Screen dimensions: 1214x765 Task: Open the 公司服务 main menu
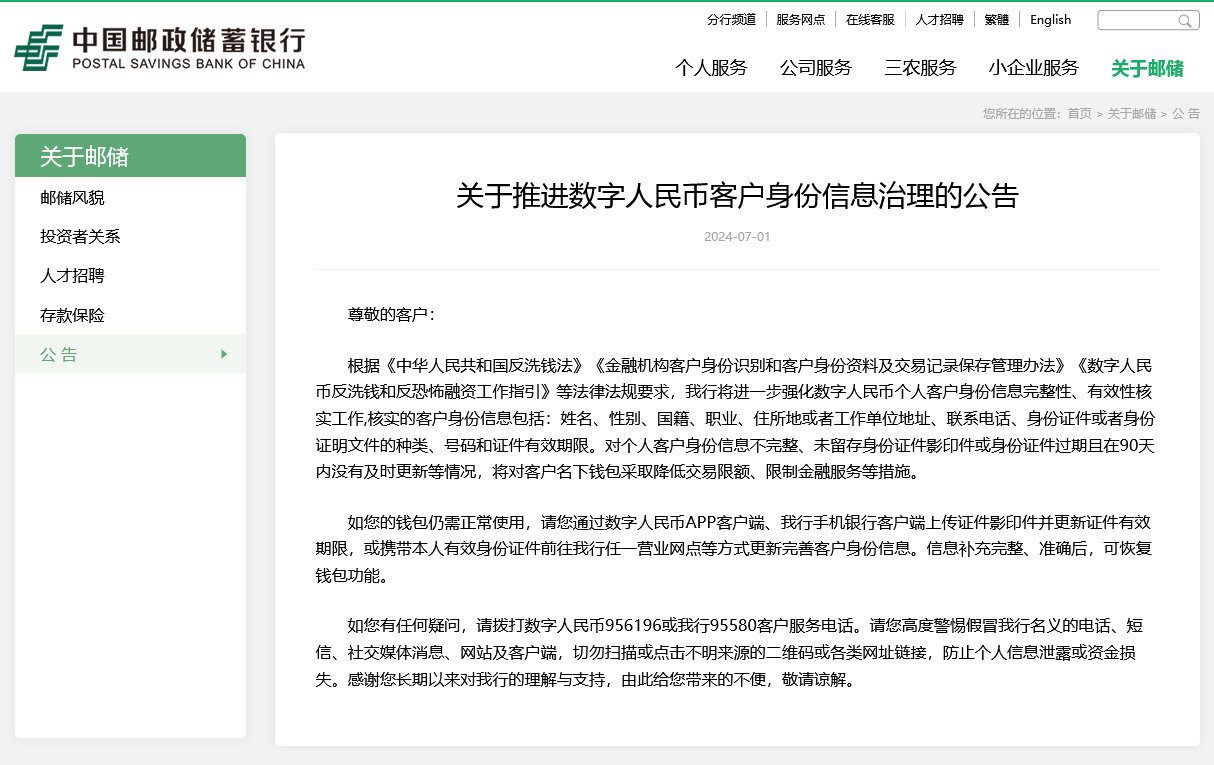[816, 68]
